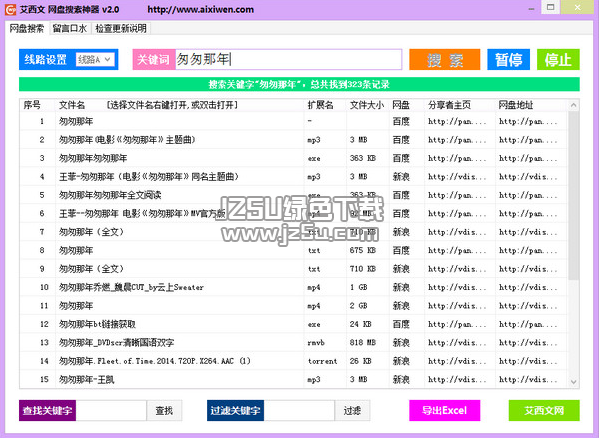Select row 3 匆匆那年匆匆那年
This screenshot has width=600, height=438.
[293, 158]
